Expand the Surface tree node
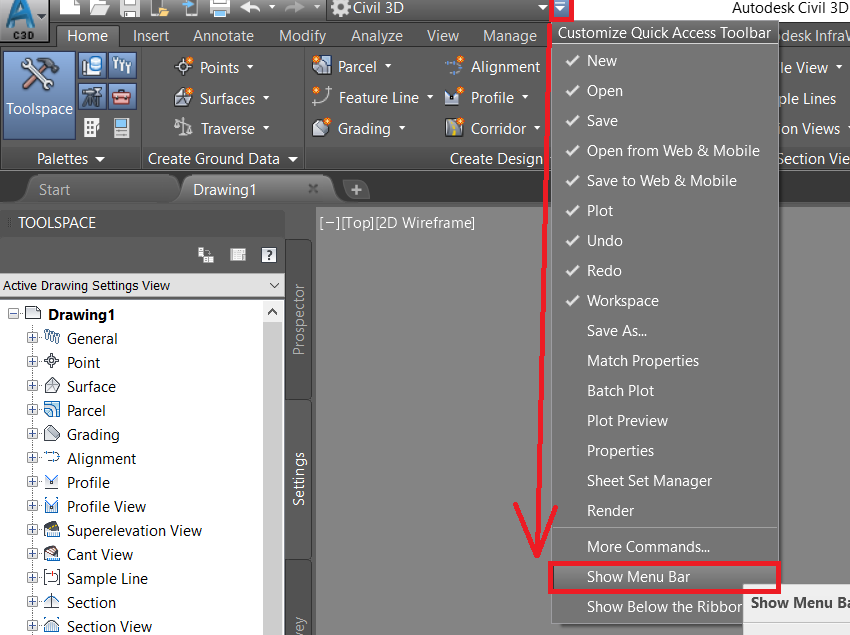The width and height of the screenshot is (850, 635). [33, 386]
